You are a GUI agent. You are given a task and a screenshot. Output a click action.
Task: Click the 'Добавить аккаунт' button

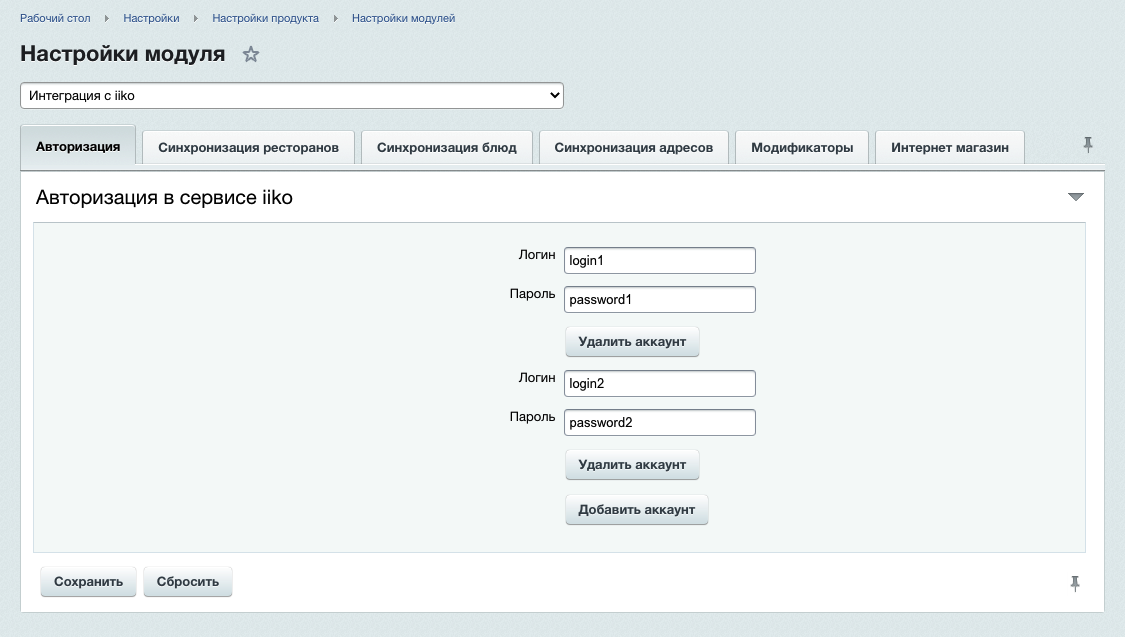[636, 509]
